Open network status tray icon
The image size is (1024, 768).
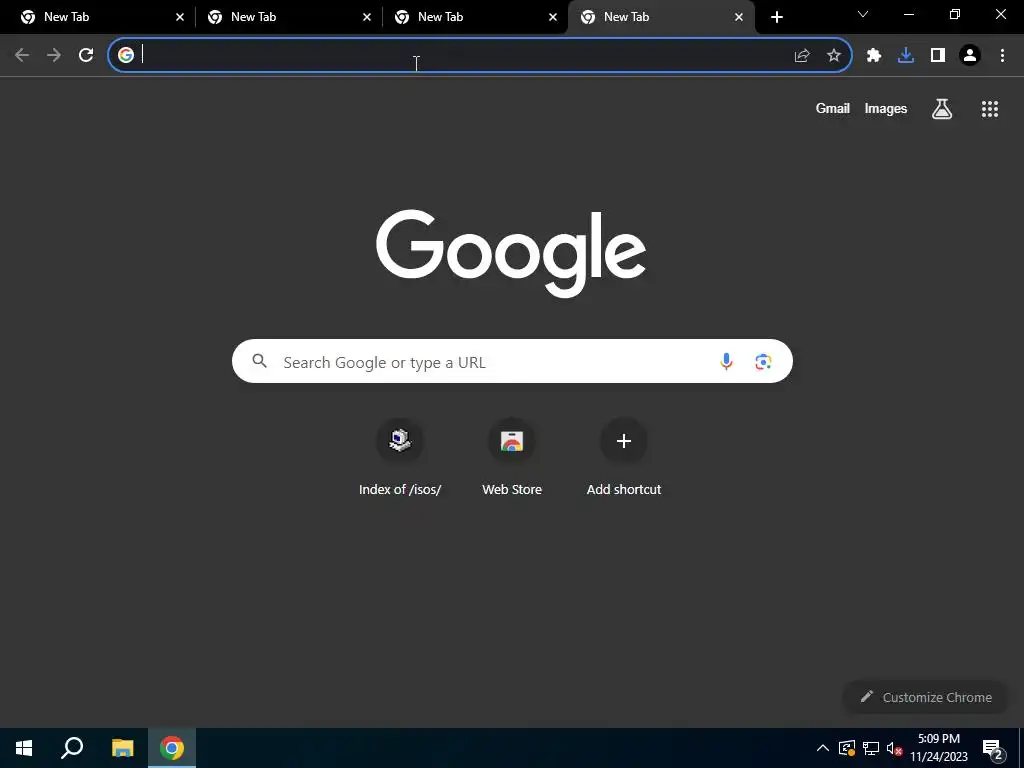coord(871,748)
